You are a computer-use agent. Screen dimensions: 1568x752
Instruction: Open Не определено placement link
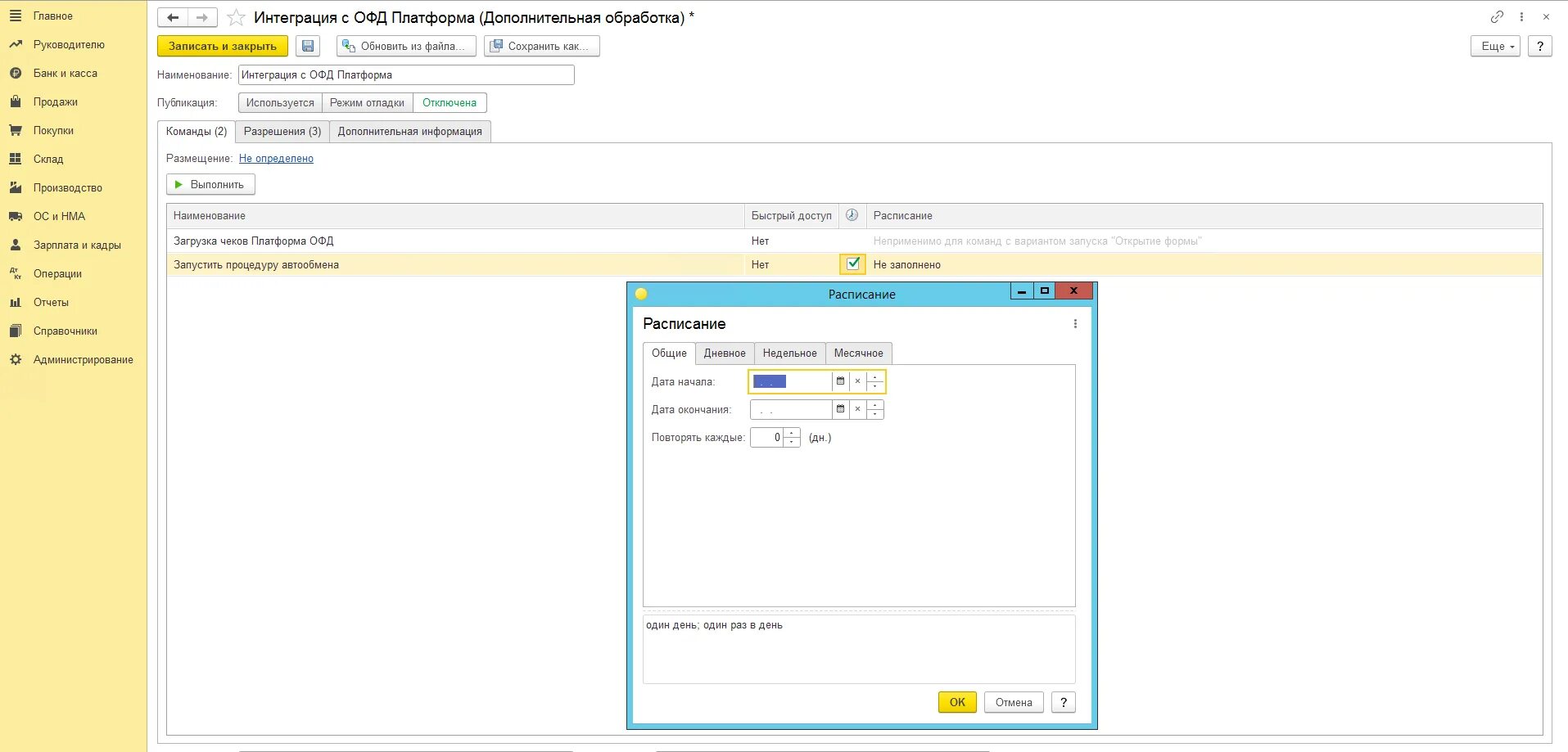click(276, 158)
